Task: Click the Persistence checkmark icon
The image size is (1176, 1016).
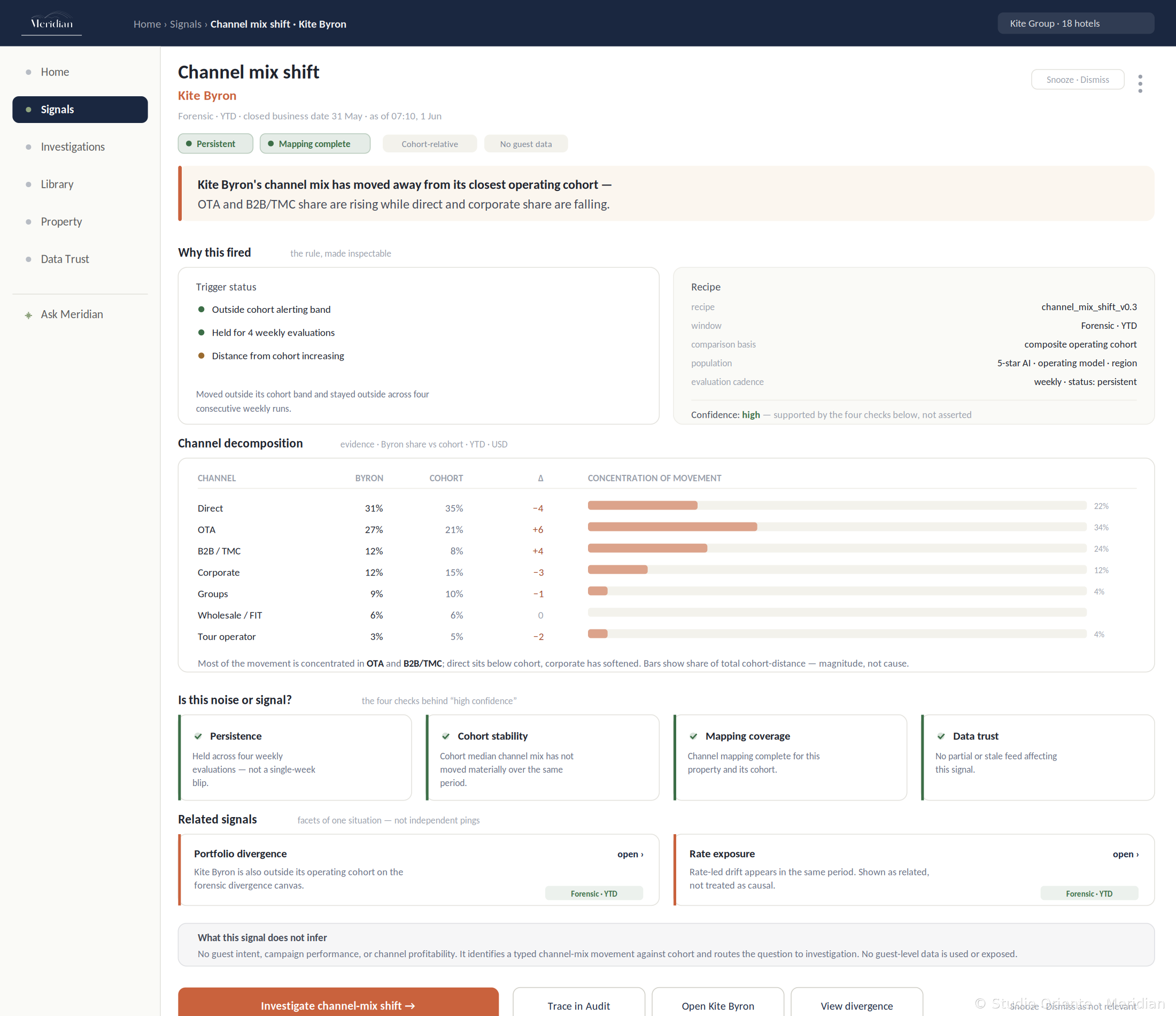Action: (198, 736)
